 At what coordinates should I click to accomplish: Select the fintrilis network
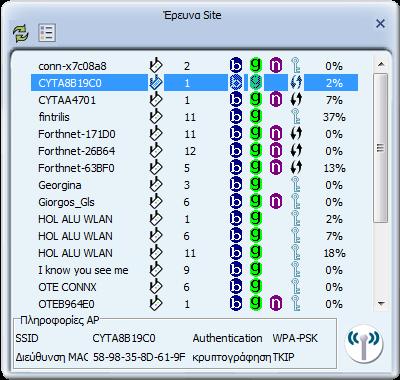pyautogui.click(x=194, y=117)
